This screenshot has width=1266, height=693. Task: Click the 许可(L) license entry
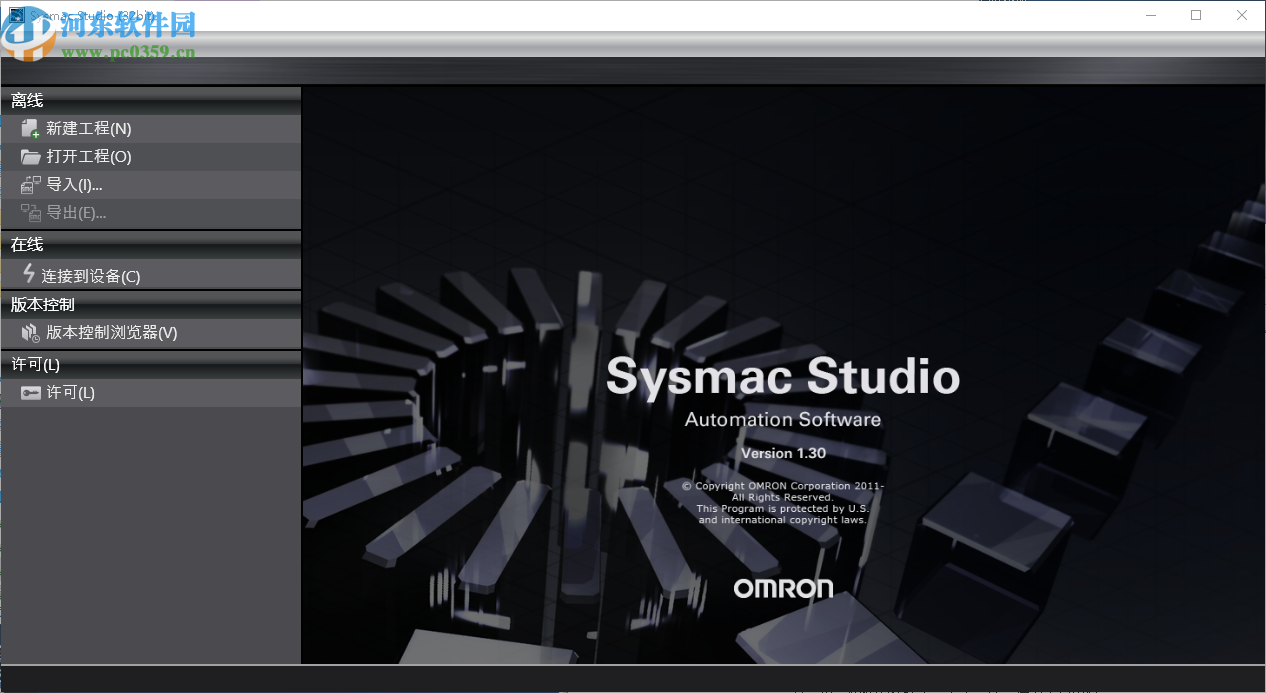(72, 392)
